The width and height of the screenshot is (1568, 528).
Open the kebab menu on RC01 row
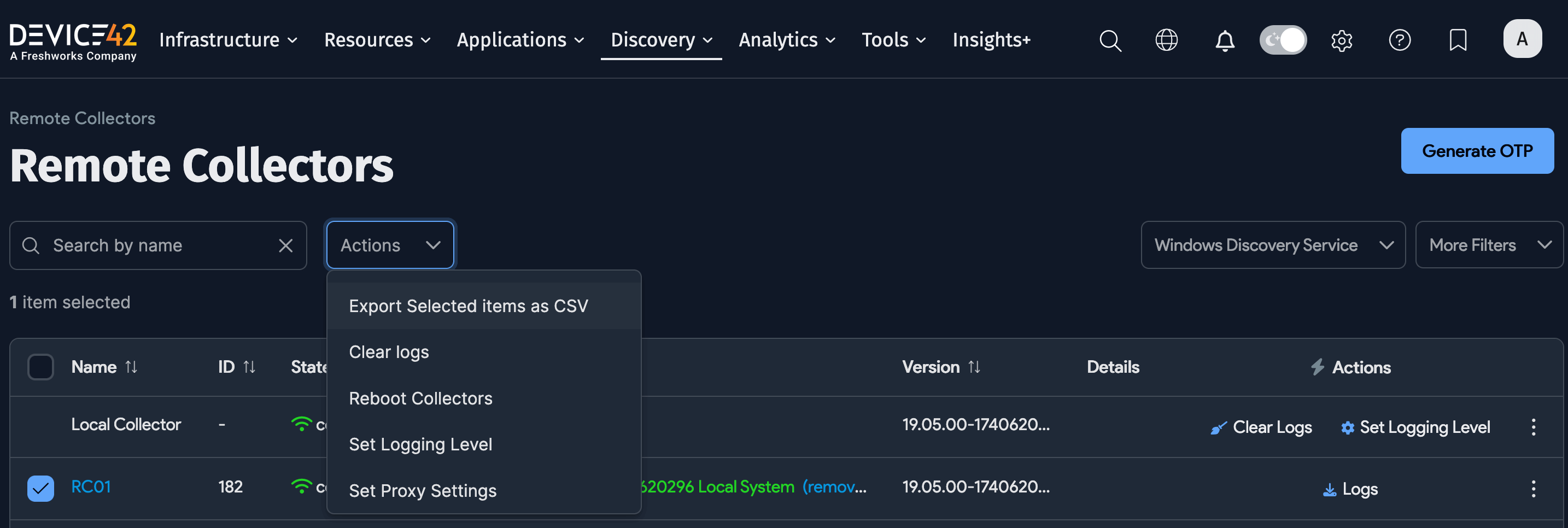click(x=1534, y=488)
